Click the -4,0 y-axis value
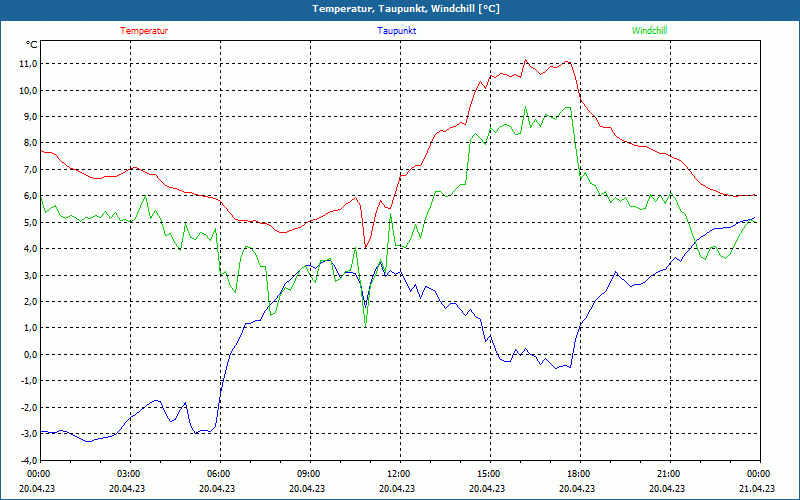800x500 pixels. point(29,460)
